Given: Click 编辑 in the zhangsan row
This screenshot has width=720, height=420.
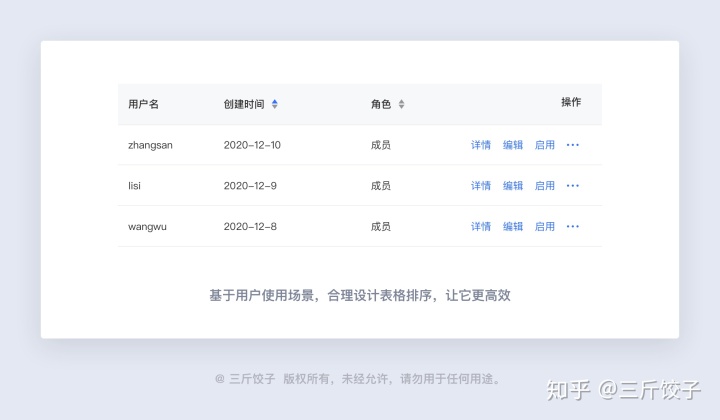Looking at the screenshot, I should (x=513, y=145).
